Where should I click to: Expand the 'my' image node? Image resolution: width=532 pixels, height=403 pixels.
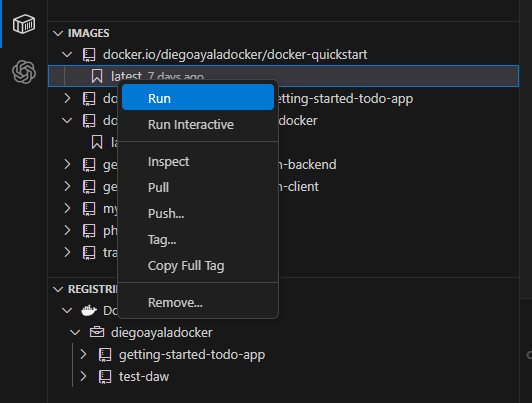tap(67, 208)
